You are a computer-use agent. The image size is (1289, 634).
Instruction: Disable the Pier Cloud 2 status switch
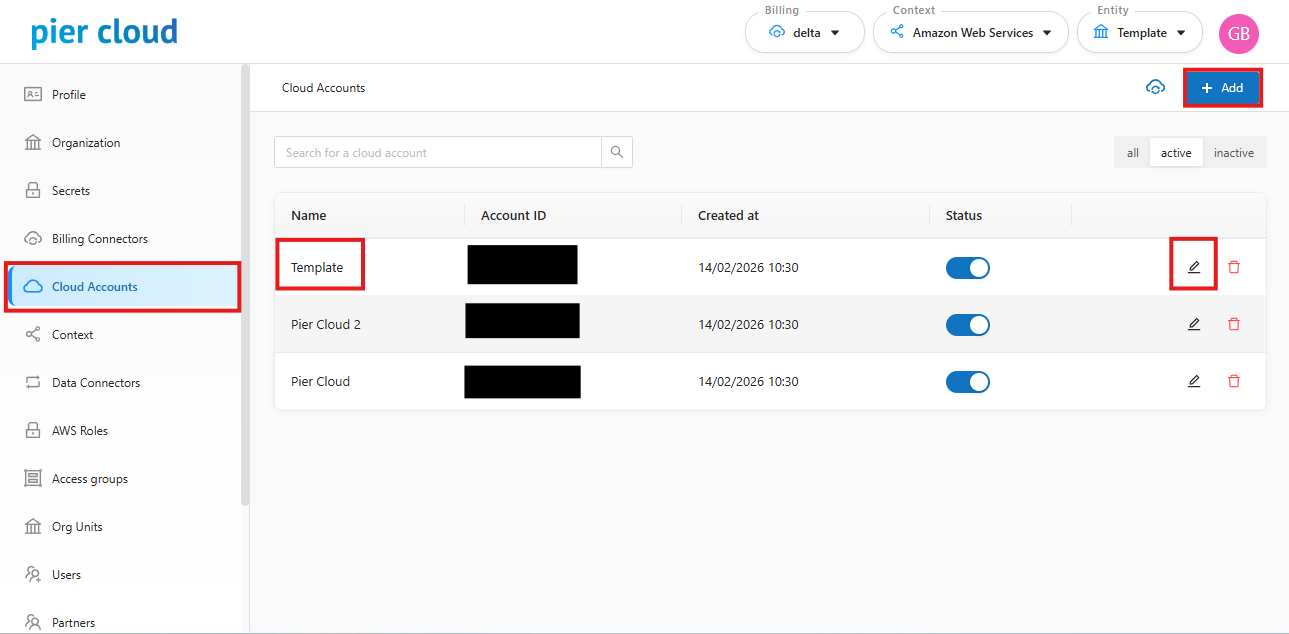pyautogui.click(x=967, y=324)
